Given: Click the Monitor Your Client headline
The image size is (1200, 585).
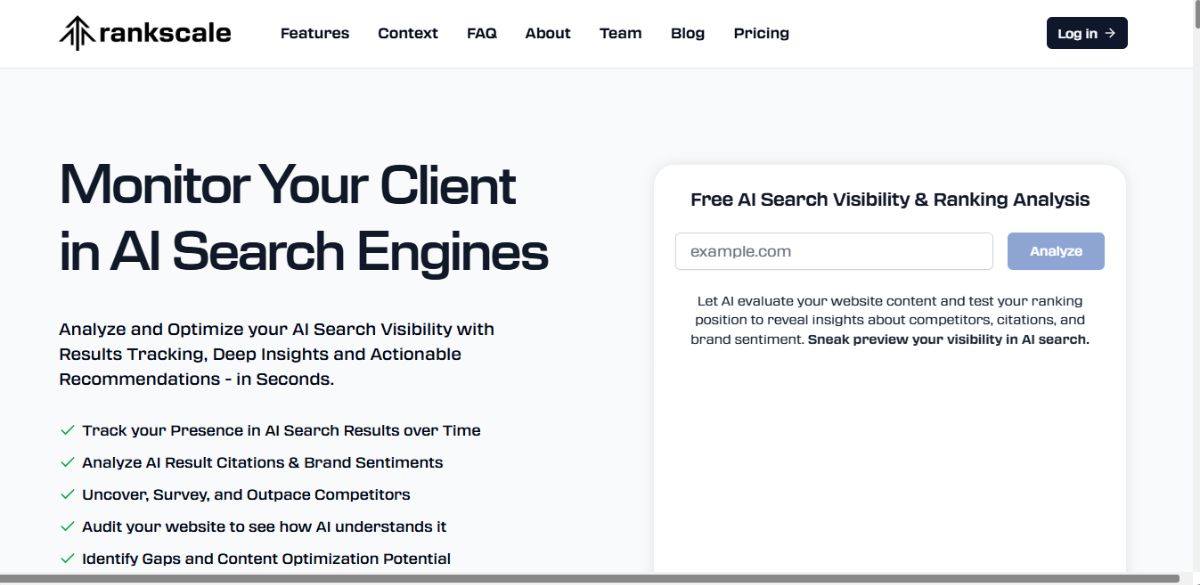Looking at the screenshot, I should pyautogui.click(x=288, y=185).
